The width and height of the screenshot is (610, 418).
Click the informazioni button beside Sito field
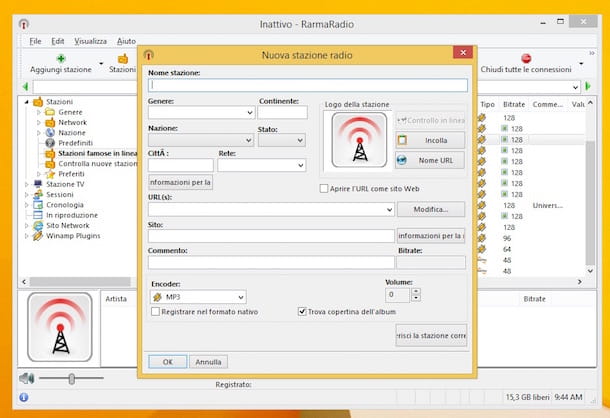coord(431,236)
